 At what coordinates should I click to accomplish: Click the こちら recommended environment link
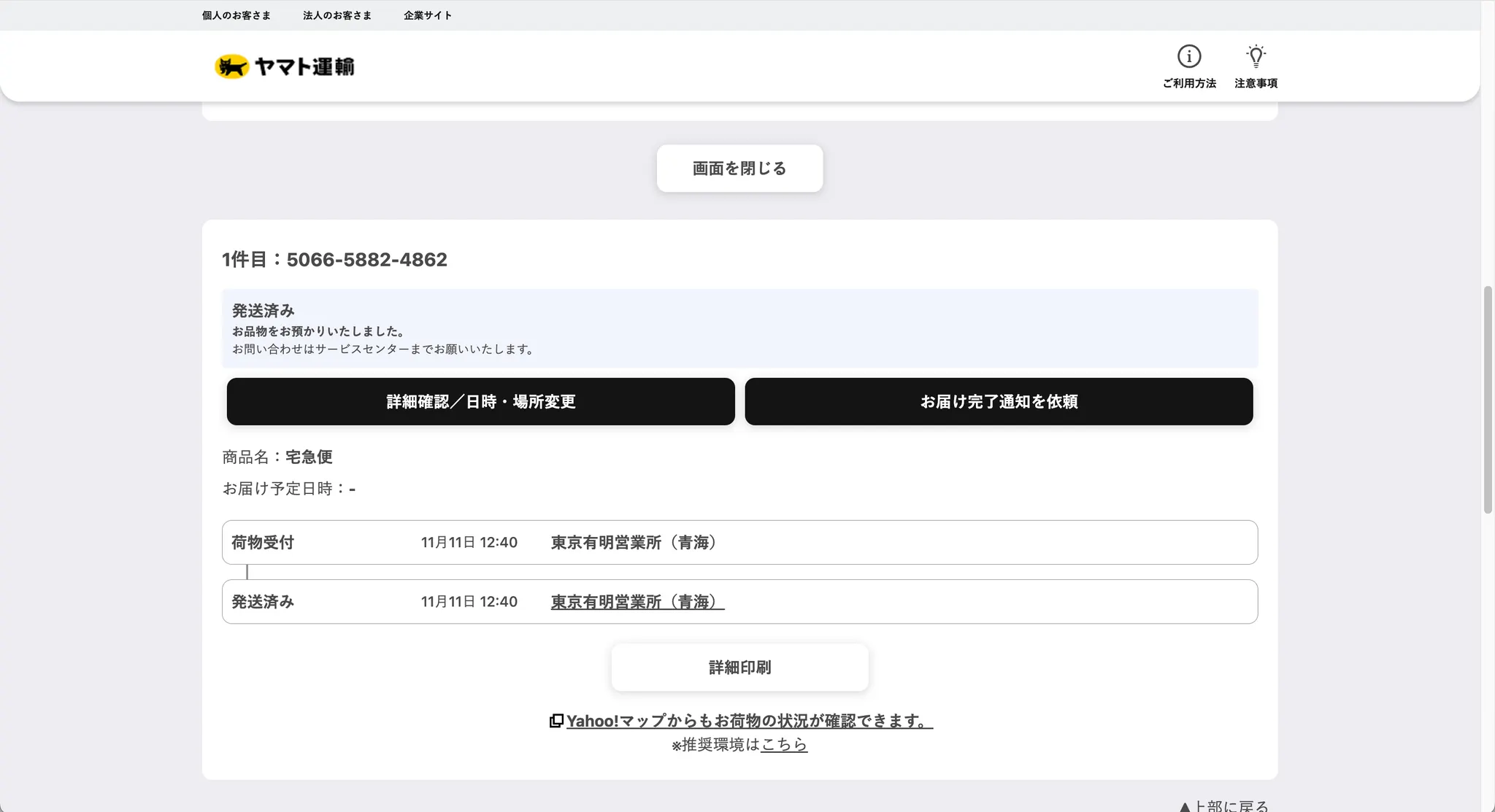pos(784,744)
